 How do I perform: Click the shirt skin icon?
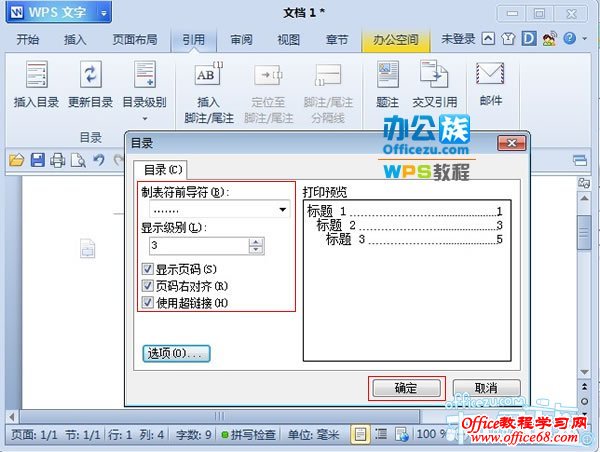(508, 39)
